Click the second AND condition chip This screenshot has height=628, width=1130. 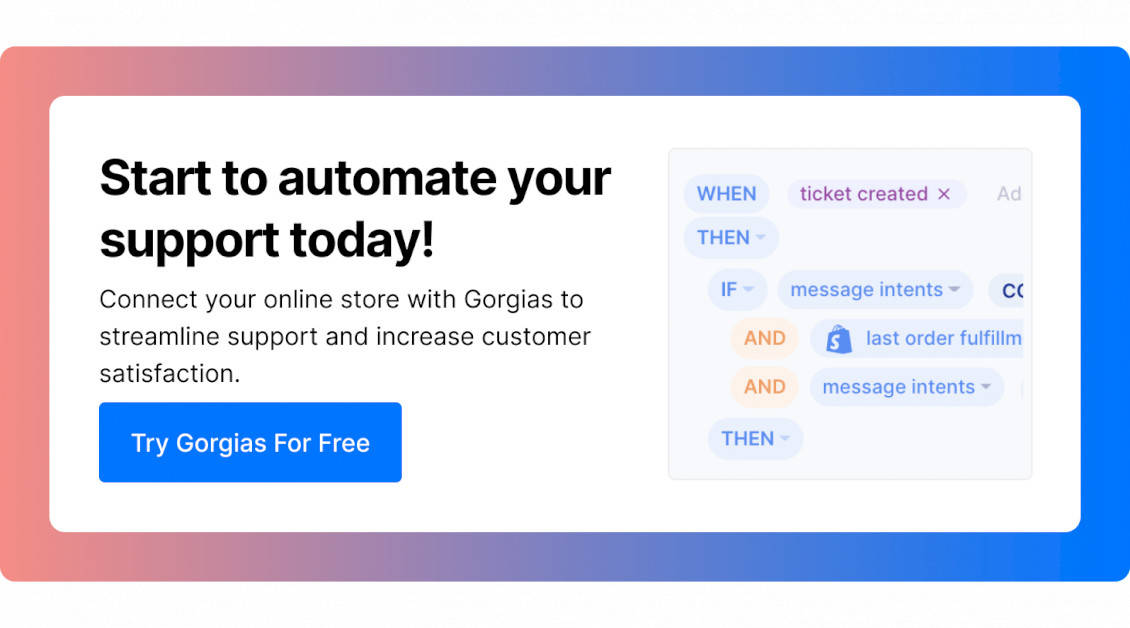point(763,387)
